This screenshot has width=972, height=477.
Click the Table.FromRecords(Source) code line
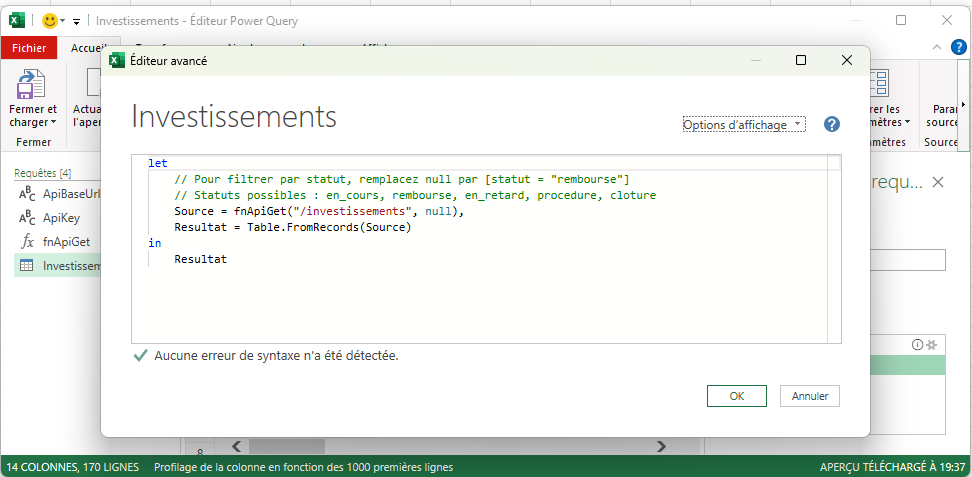click(293, 228)
